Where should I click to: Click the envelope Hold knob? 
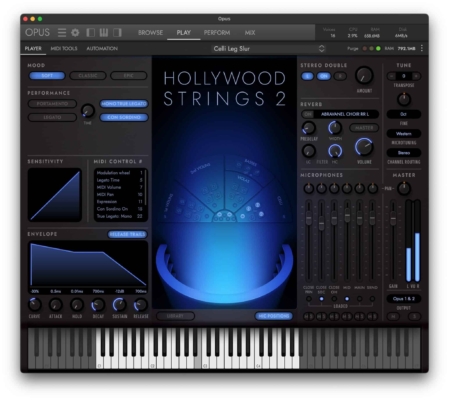click(x=77, y=304)
